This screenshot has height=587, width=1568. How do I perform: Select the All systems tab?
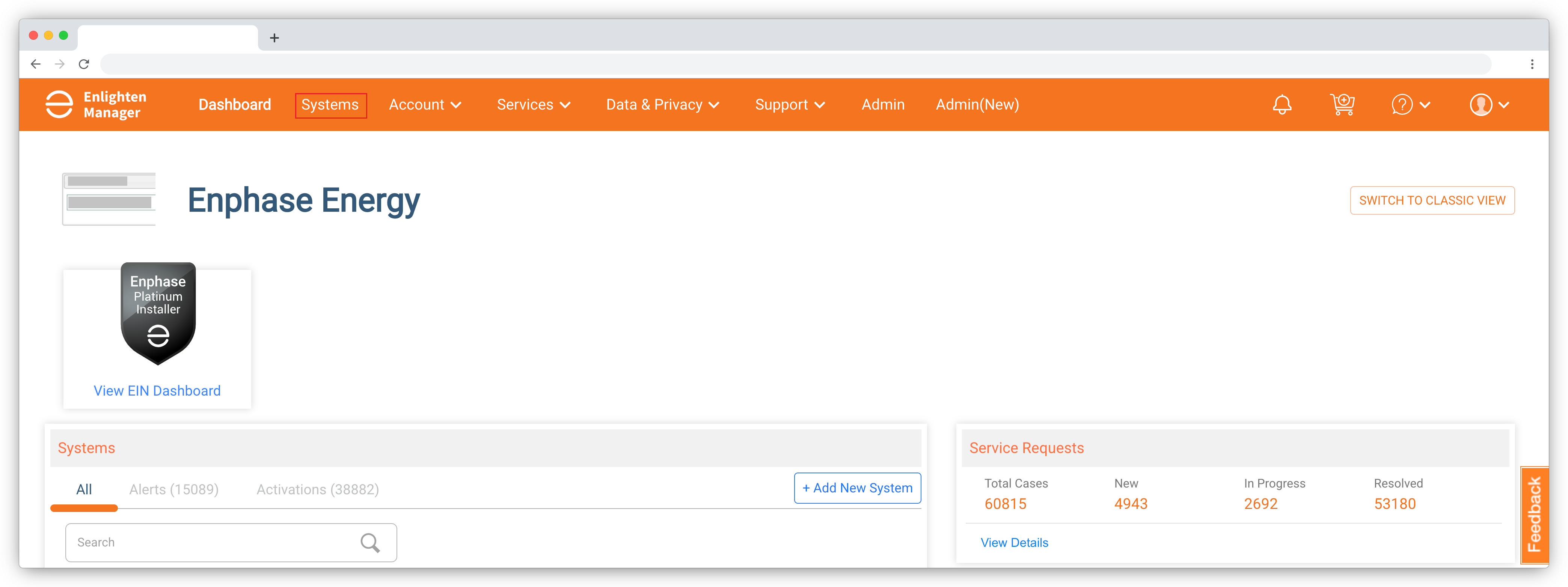tap(84, 490)
